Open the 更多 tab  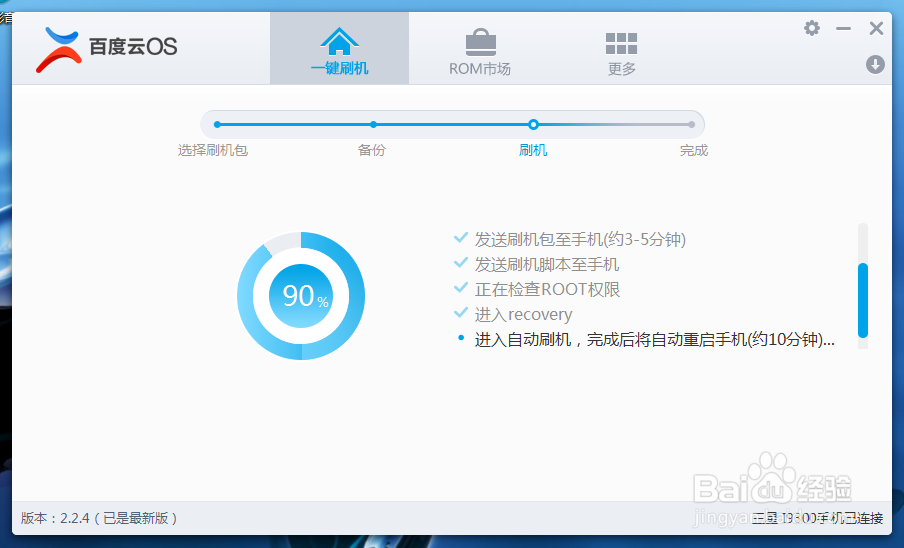pos(622,54)
